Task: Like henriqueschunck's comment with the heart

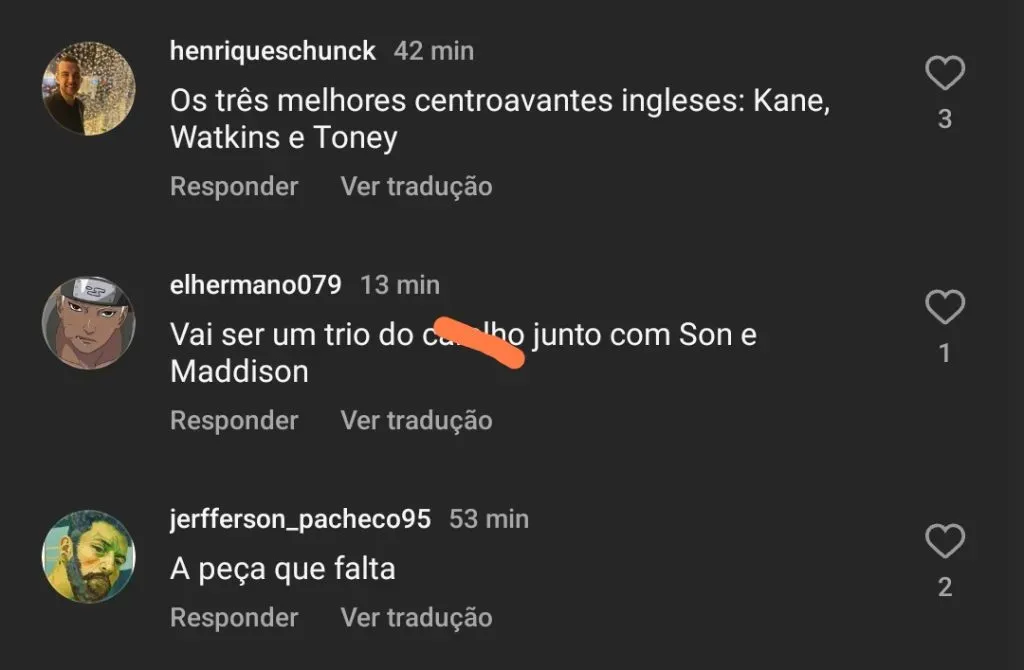Action: (x=944, y=73)
